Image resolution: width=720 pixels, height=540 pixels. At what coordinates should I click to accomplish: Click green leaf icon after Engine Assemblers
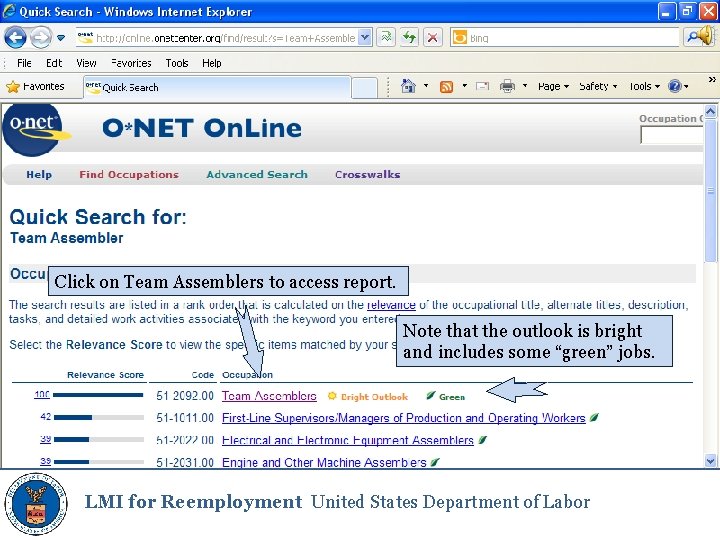(435, 462)
